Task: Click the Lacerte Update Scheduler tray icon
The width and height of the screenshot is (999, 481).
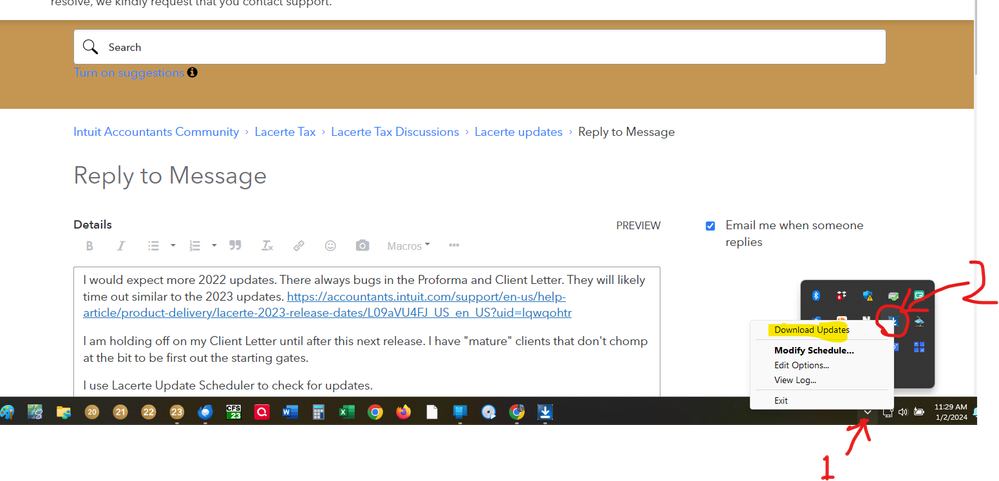Action: pyautogui.click(x=885, y=319)
